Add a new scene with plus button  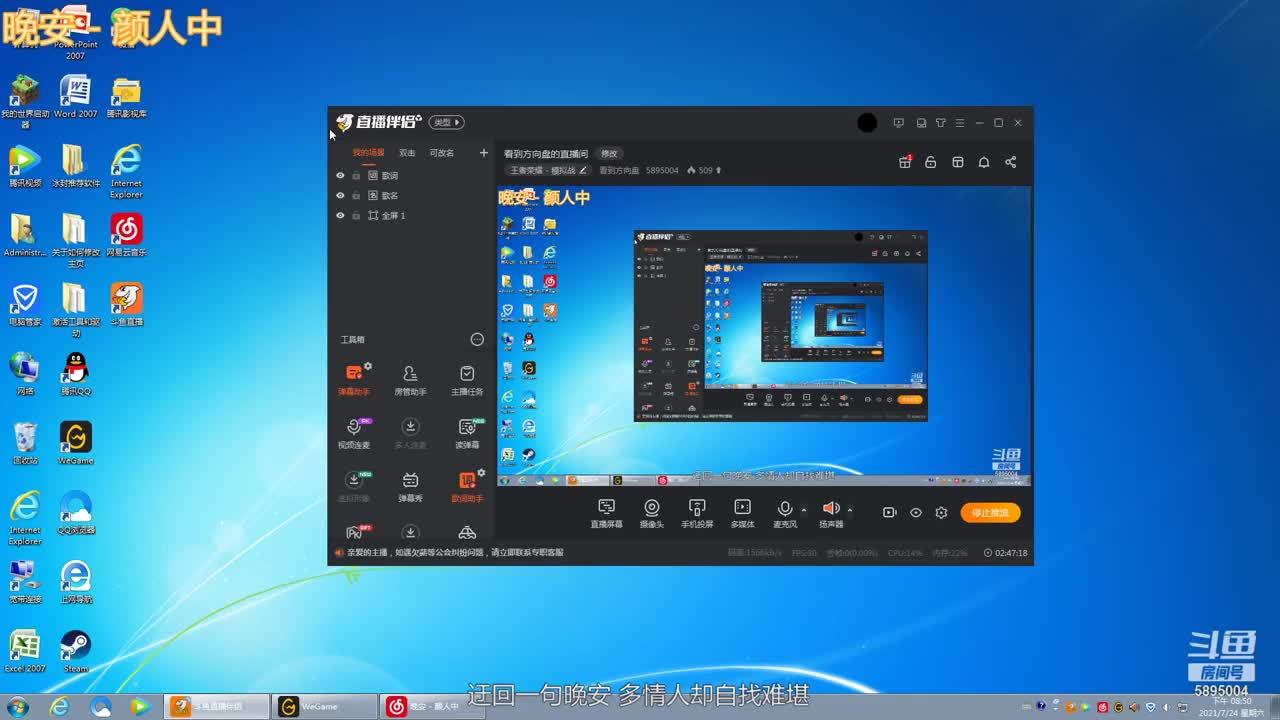tap(484, 153)
